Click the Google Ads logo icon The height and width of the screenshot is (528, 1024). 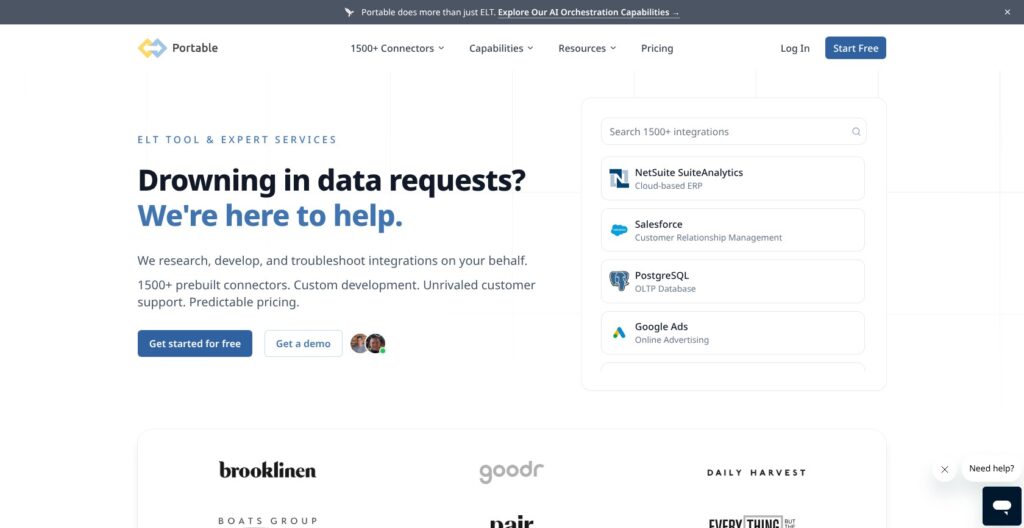point(618,333)
